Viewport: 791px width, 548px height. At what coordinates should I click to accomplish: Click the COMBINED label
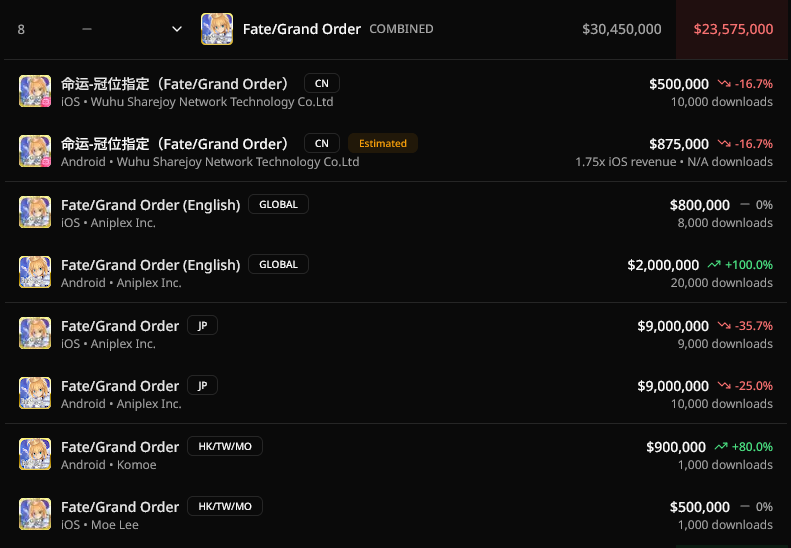tap(402, 29)
